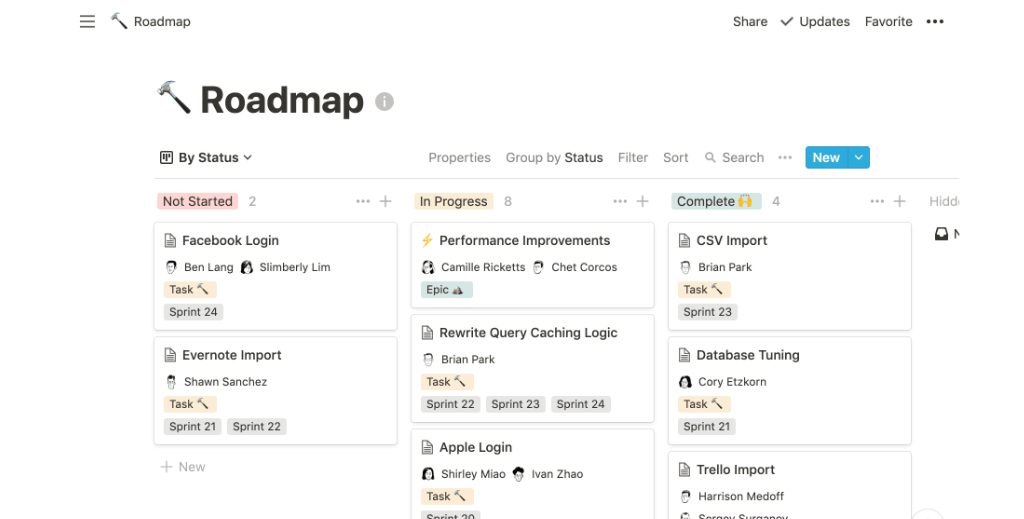Add card to Complete column with plus

(x=900, y=201)
